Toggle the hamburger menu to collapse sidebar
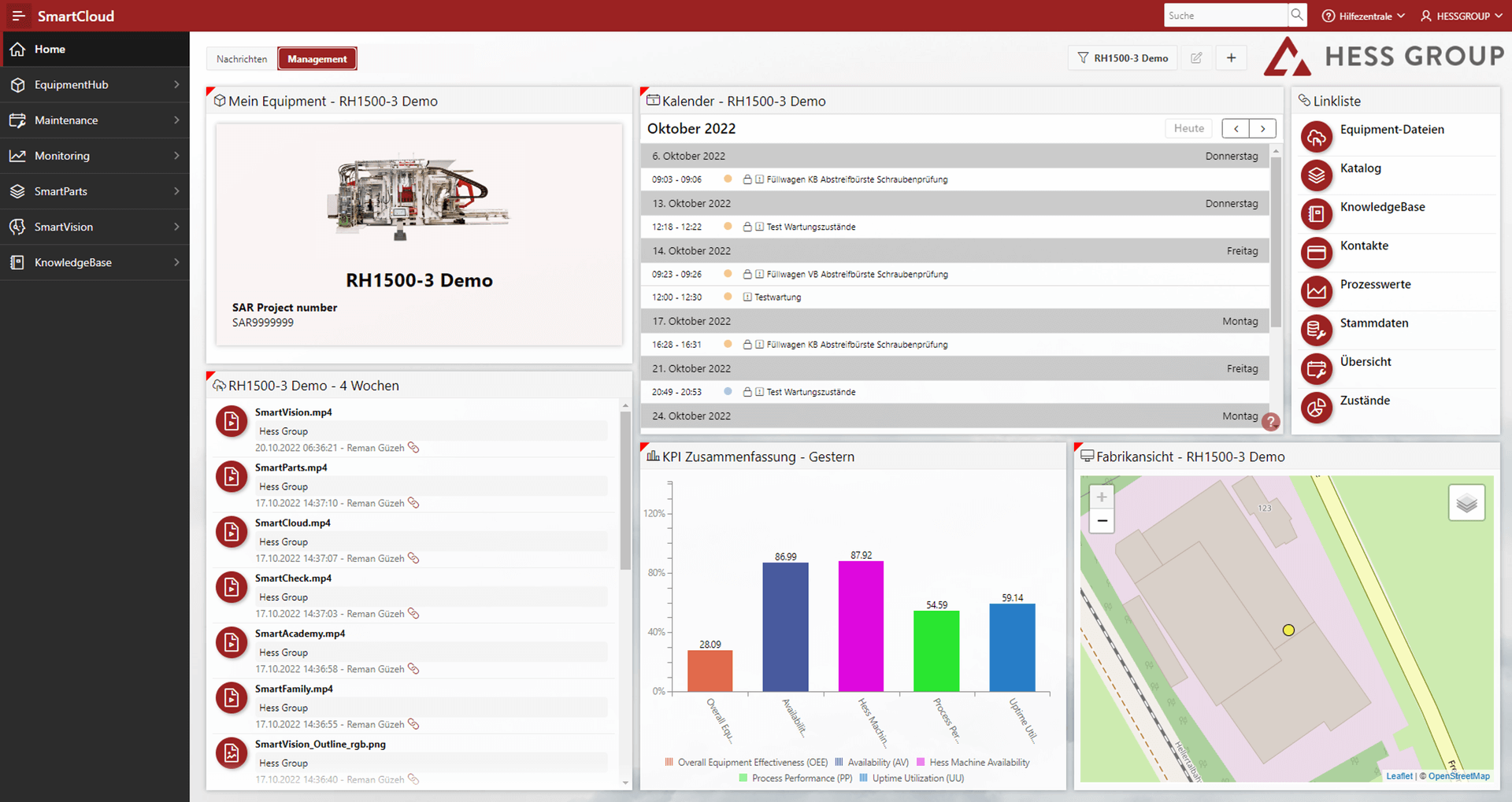 18,16
